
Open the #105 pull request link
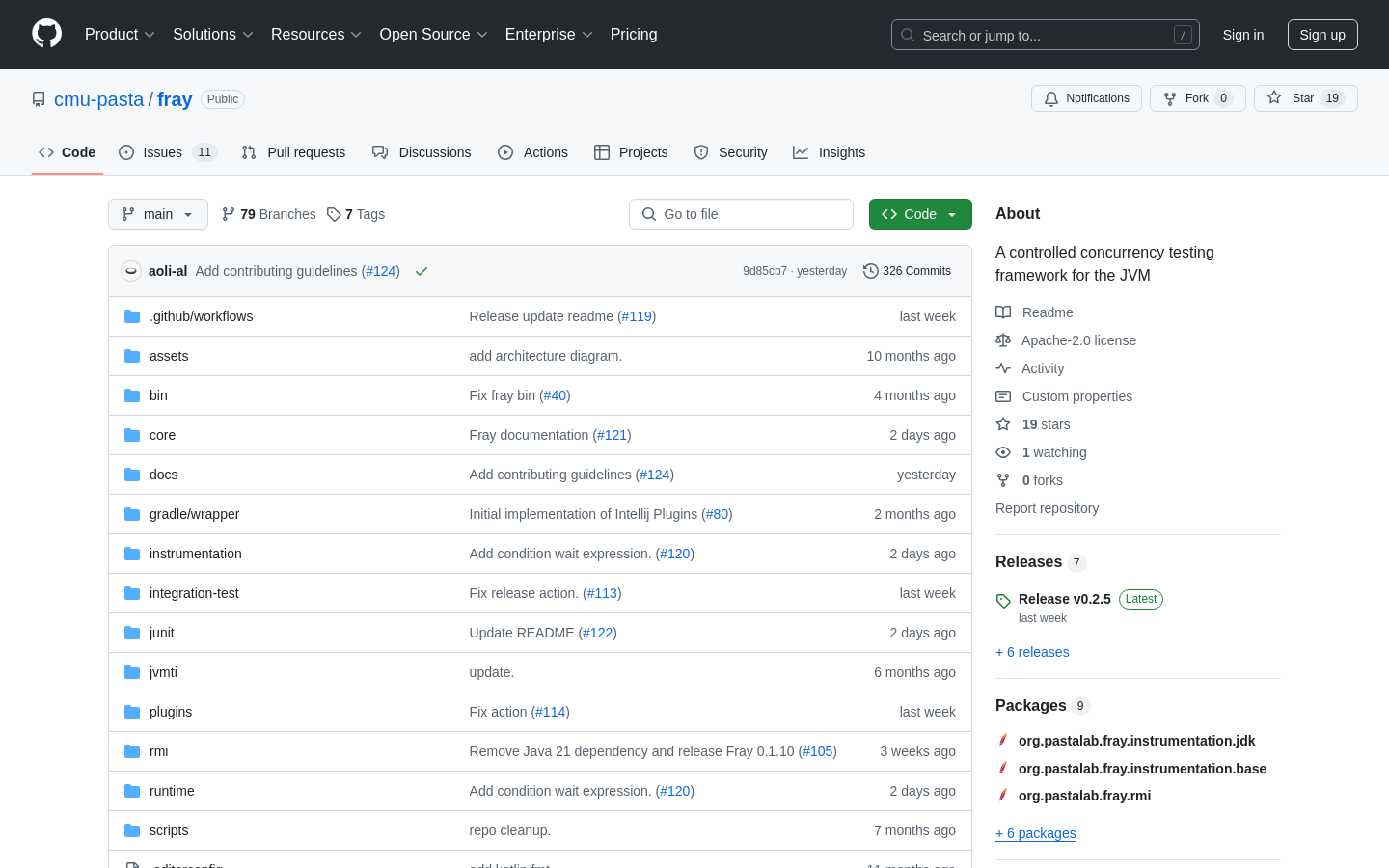click(x=817, y=751)
